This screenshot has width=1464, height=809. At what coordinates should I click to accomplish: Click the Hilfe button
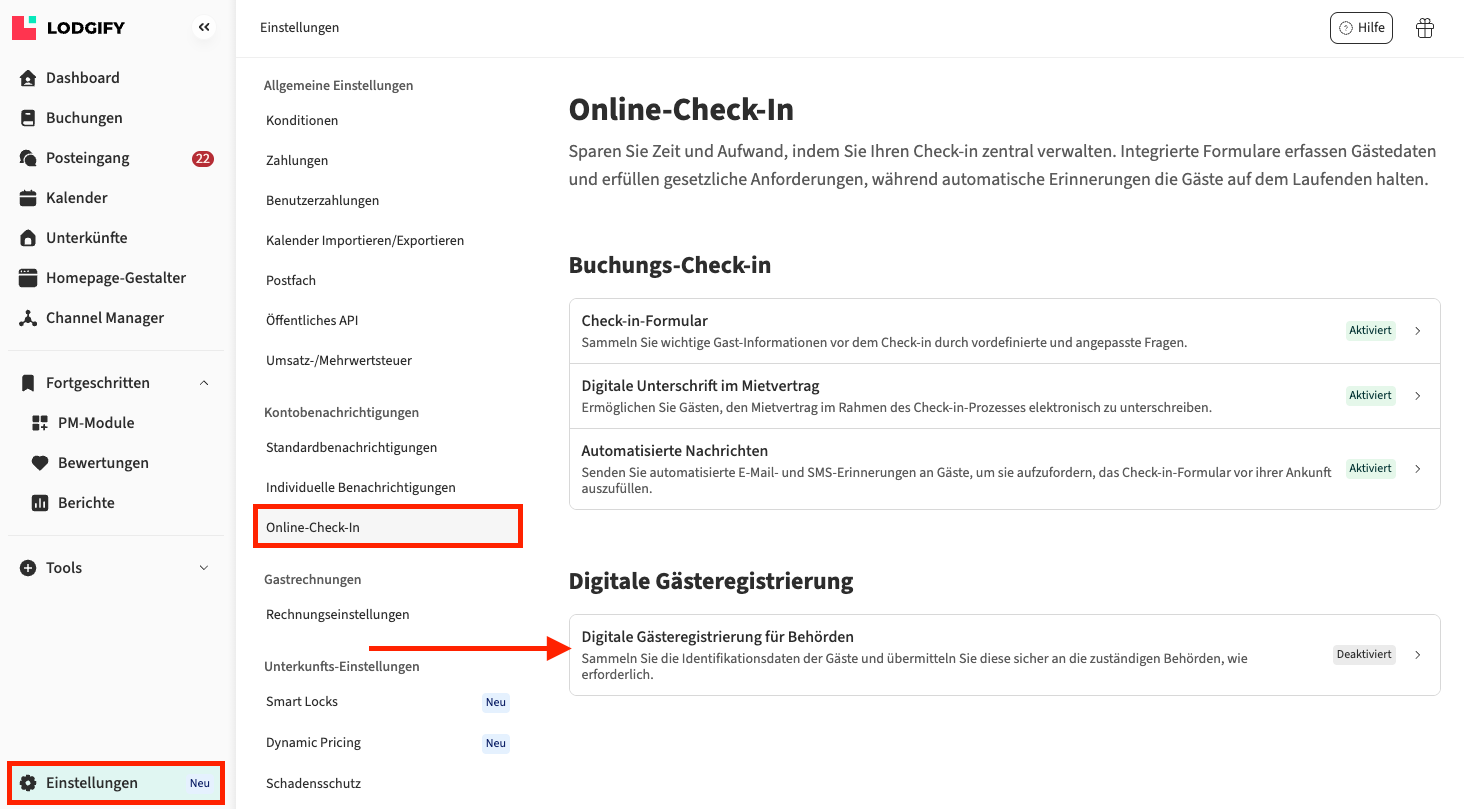[x=1361, y=28]
